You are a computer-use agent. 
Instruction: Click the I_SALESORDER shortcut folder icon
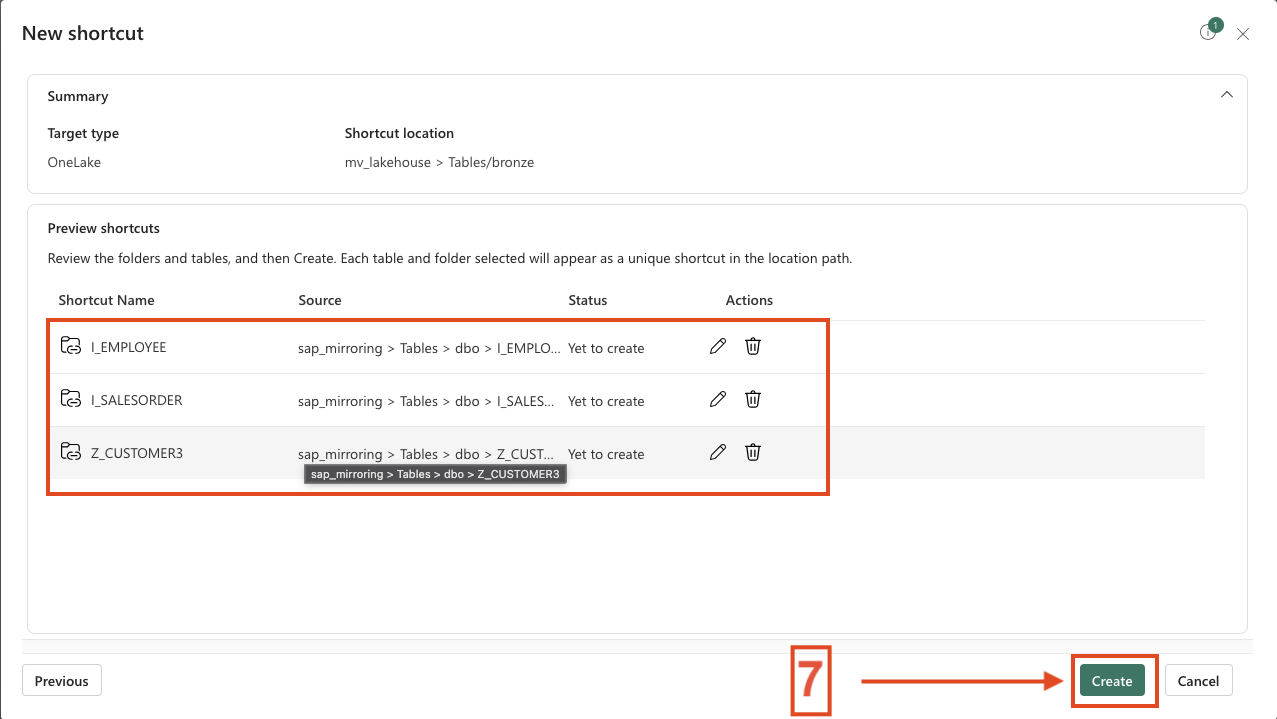click(70, 399)
